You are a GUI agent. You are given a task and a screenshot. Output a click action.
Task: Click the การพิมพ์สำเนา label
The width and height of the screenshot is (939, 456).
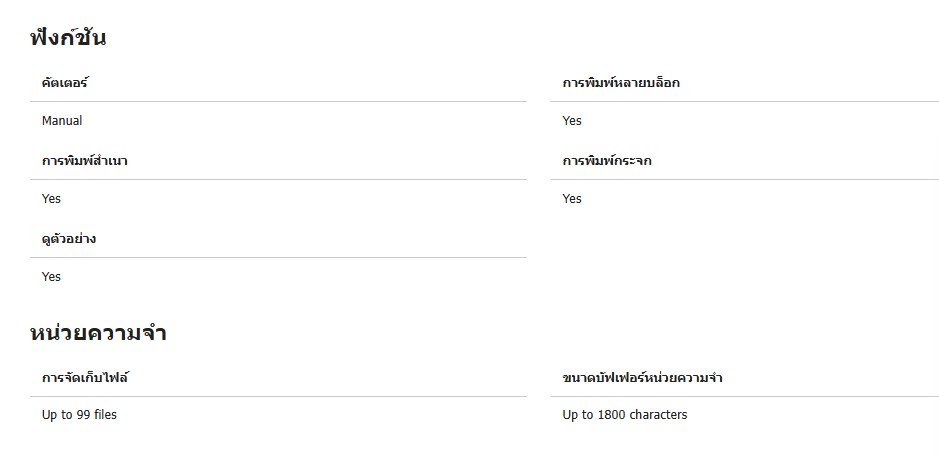point(84,161)
